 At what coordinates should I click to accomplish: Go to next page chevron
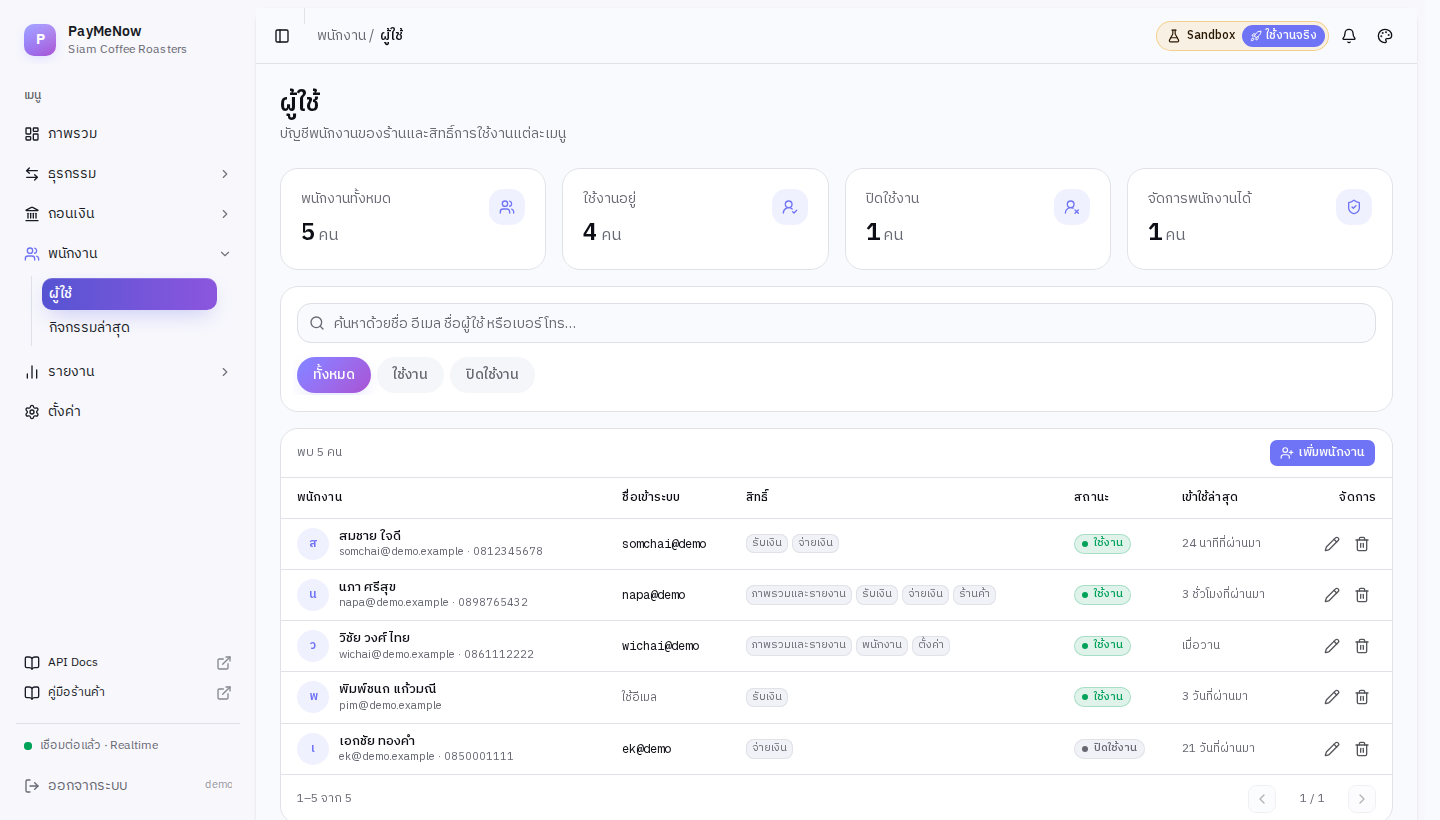[x=1362, y=799]
